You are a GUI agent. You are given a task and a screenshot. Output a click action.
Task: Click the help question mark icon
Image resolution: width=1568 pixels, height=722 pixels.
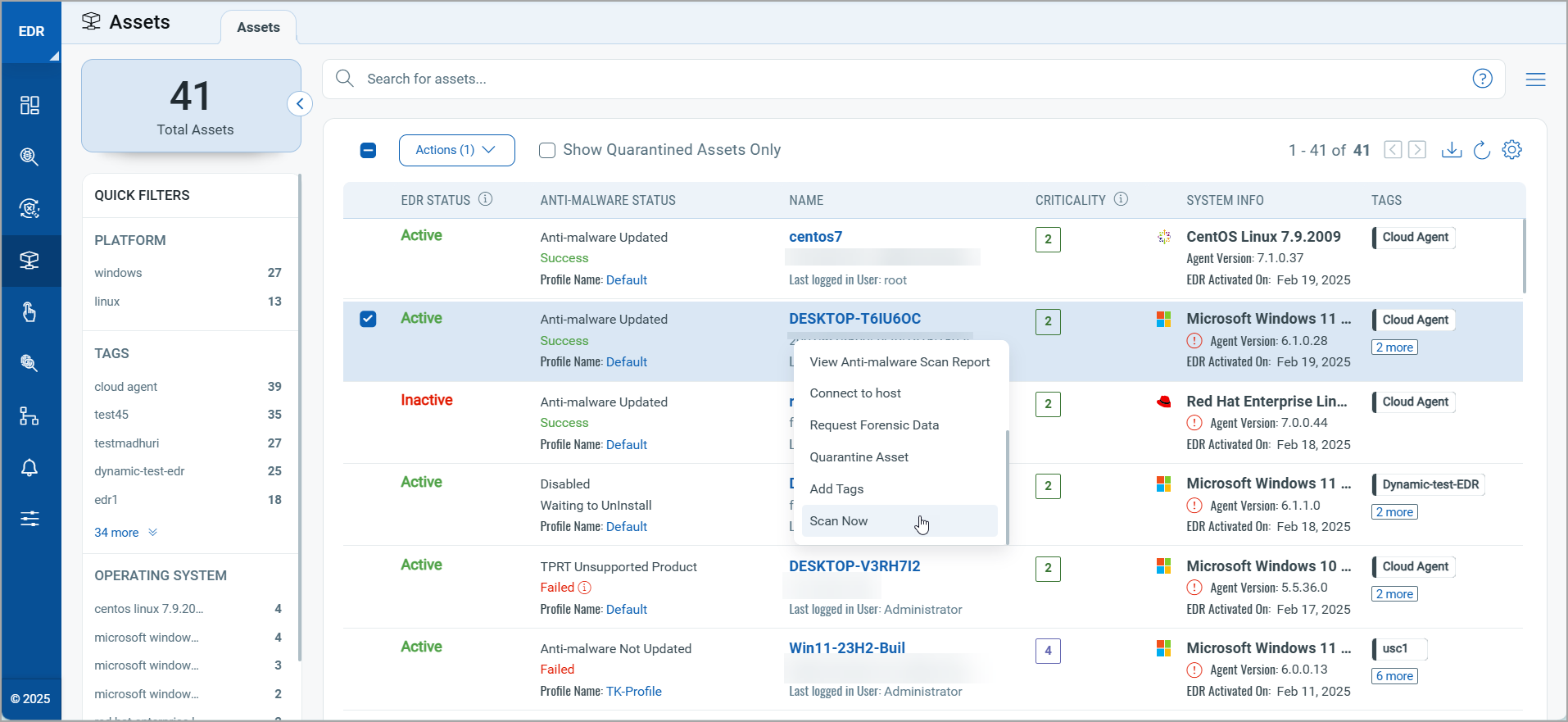click(1482, 79)
